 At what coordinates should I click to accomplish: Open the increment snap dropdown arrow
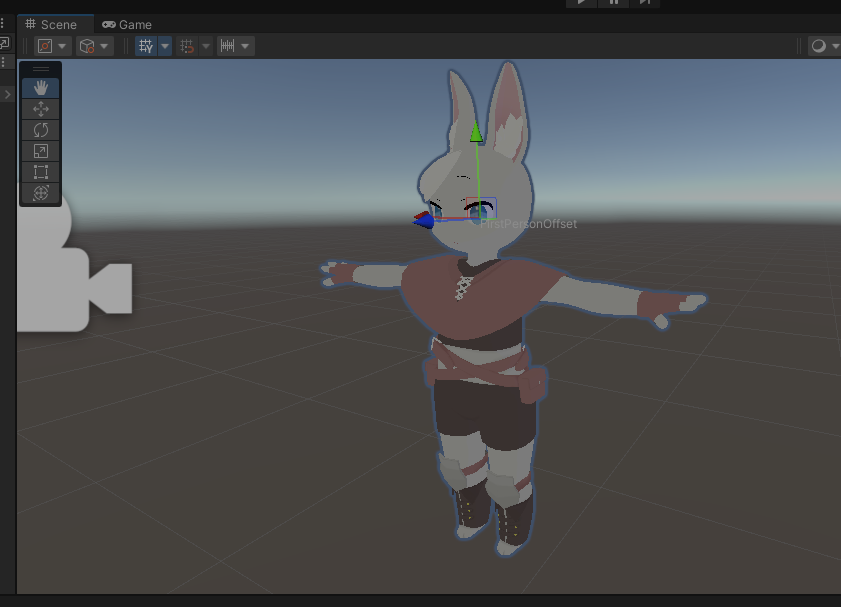(245, 46)
